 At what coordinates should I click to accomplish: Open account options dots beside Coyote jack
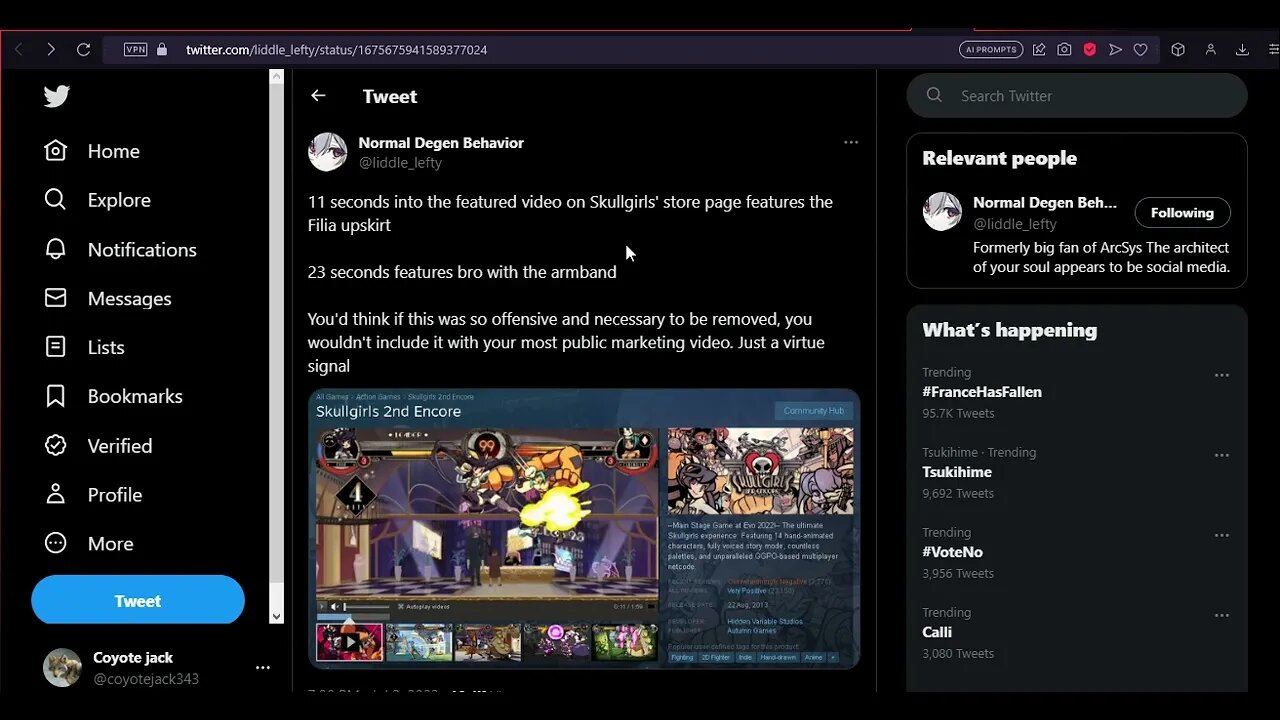tap(262, 667)
